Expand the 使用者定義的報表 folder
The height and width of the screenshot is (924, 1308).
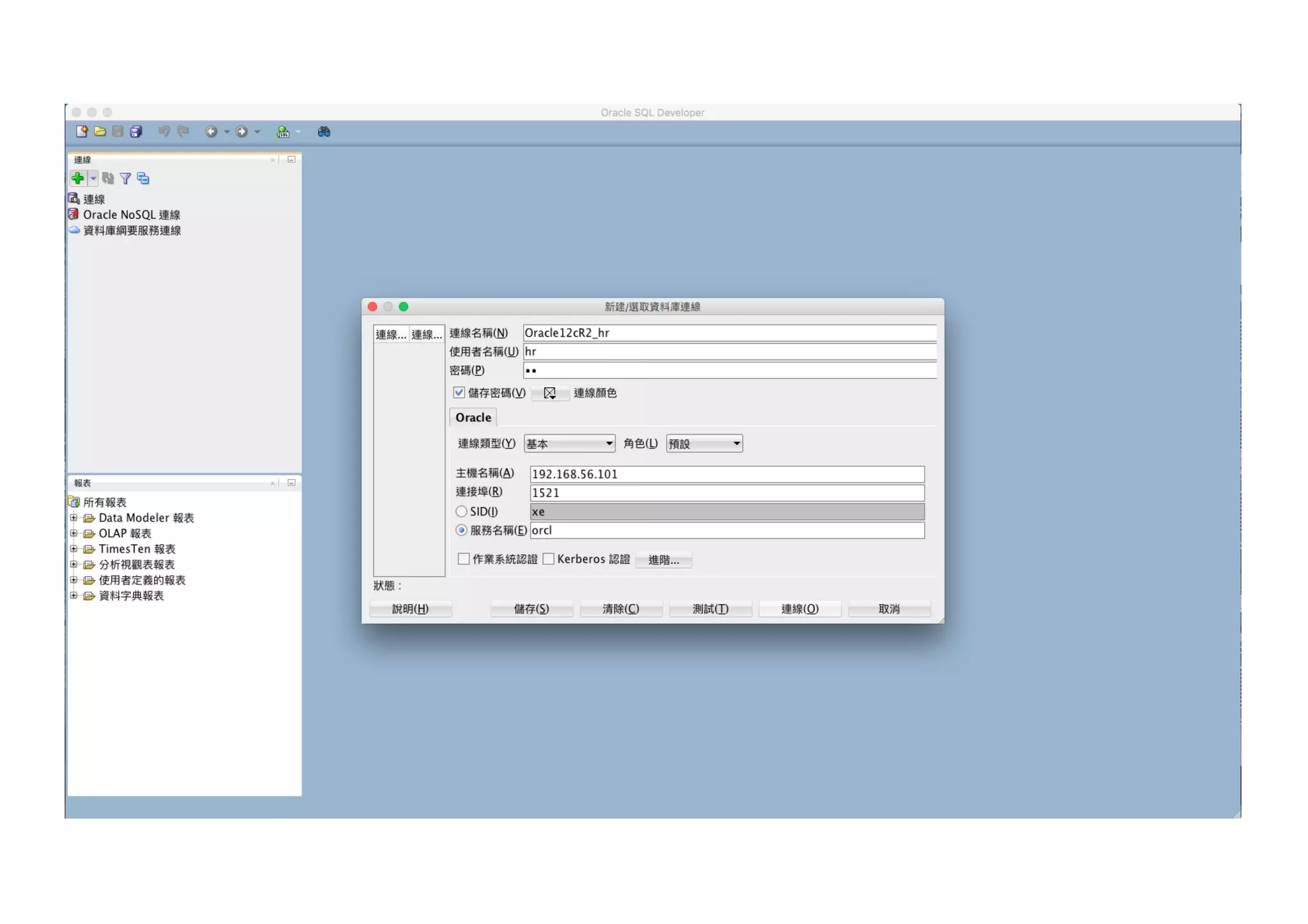(73, 580)
